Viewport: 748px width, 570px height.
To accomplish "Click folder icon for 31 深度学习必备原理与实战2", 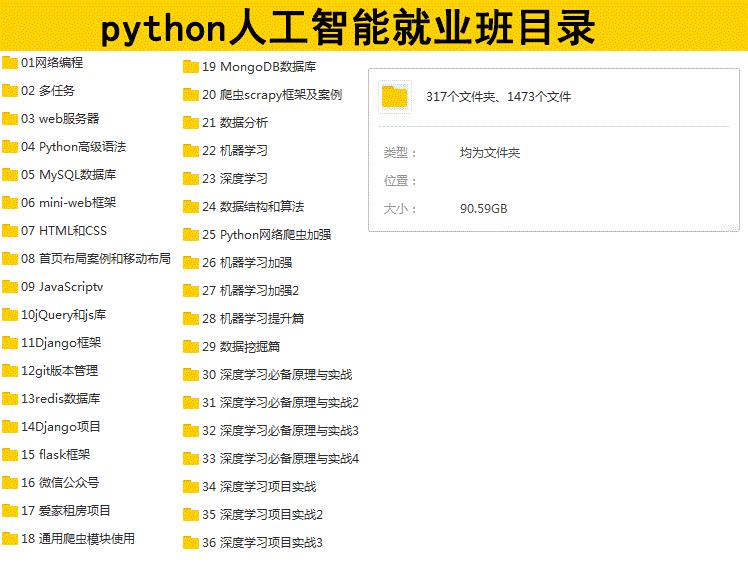I will [191, 403].
